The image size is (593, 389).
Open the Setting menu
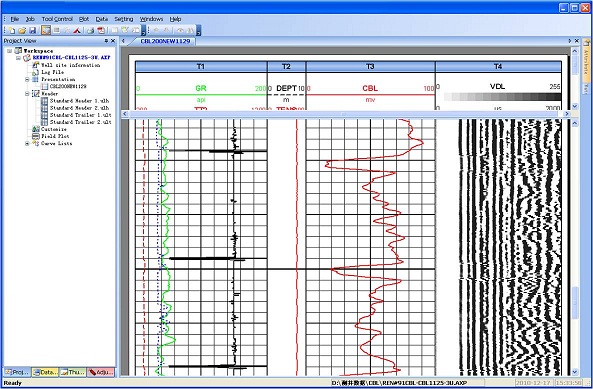pyautogui.click(x=124, y=19)
